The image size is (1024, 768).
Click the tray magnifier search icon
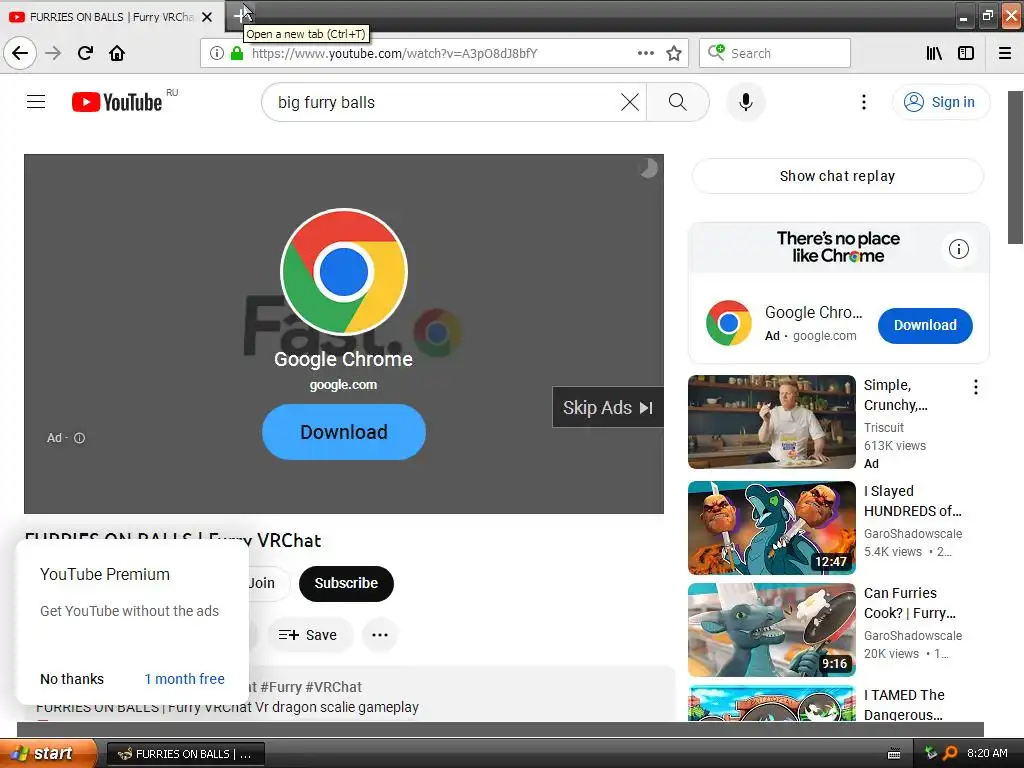tap(950, 754)
